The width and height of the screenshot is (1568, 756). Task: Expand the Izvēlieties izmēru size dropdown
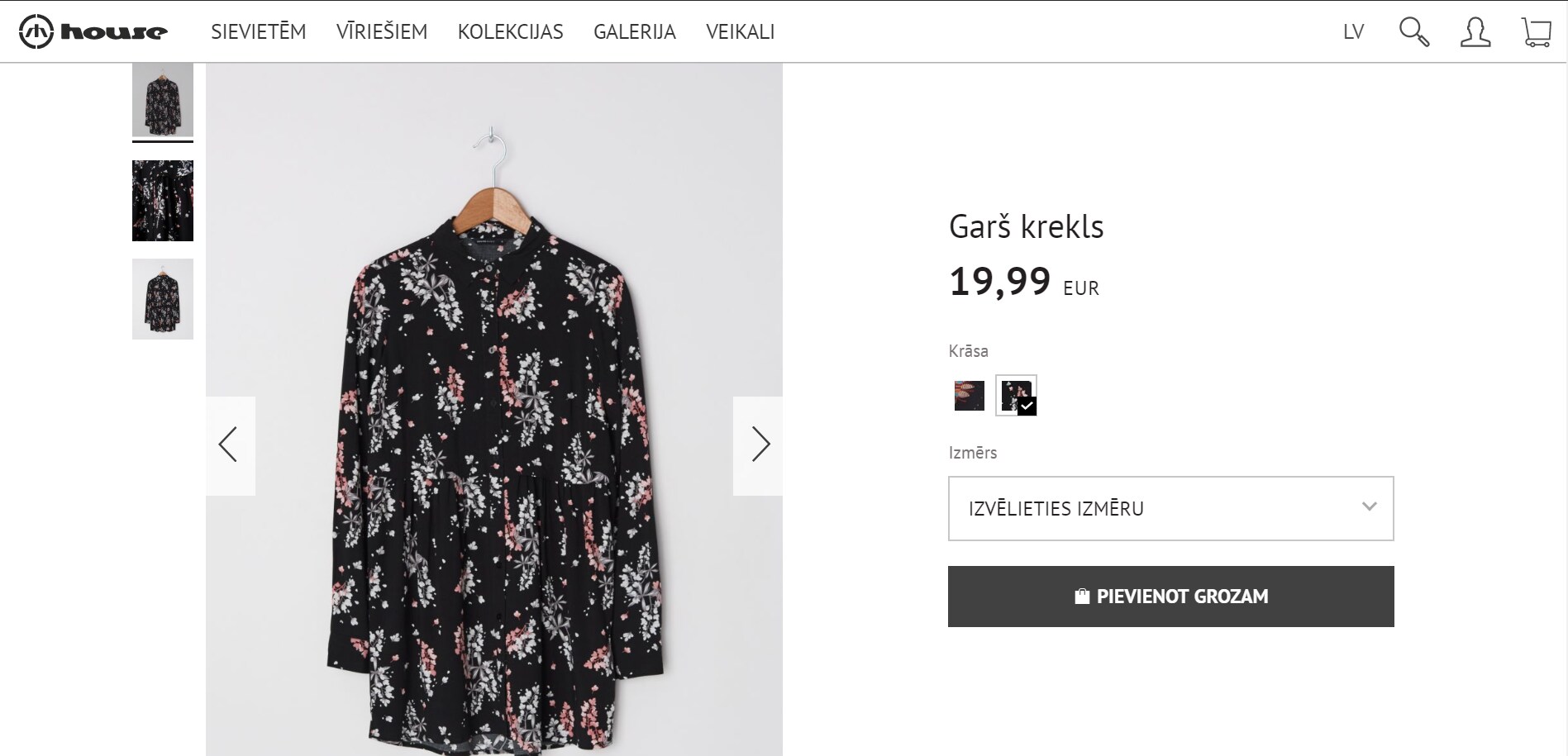pyautogui.click(x=1157, y=508)
